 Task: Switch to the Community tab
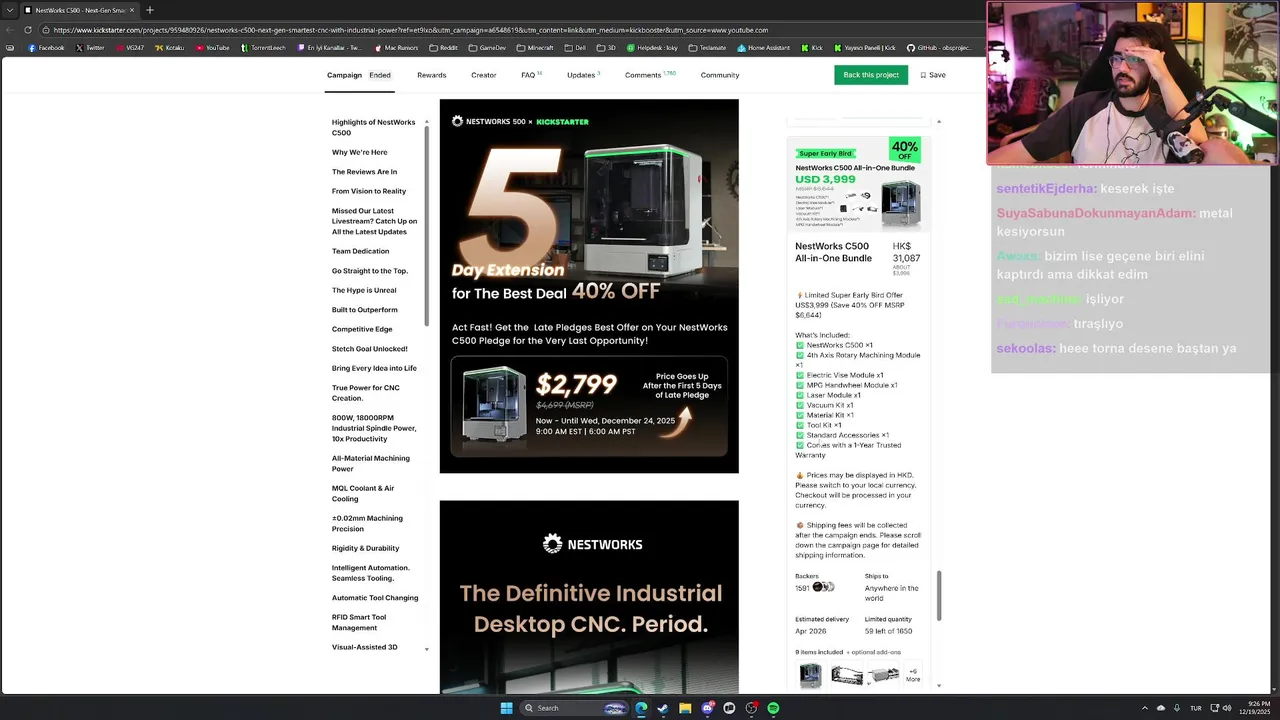click(x=720, y=75)
